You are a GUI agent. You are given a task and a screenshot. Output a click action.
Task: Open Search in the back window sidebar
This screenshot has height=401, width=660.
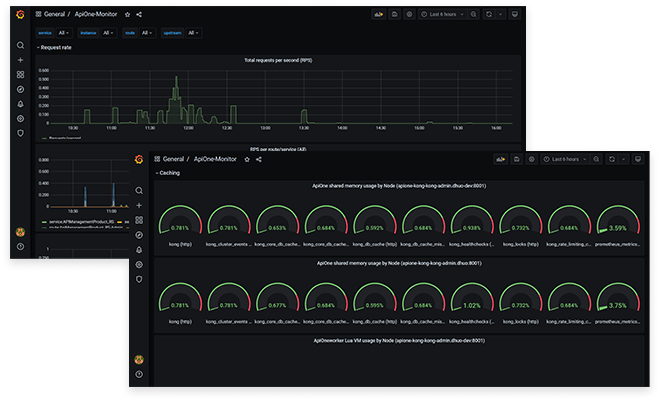click(20, 45)
